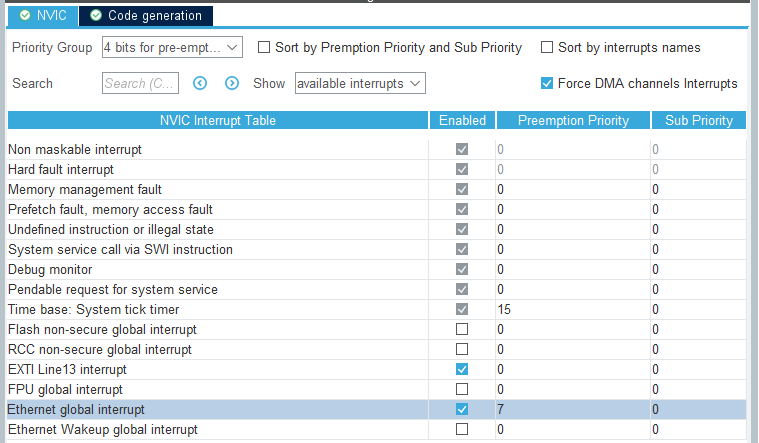This screenshot has width=759, height=443.
Task: Expand the Show available interrupts dropdown
Action: 360,83
